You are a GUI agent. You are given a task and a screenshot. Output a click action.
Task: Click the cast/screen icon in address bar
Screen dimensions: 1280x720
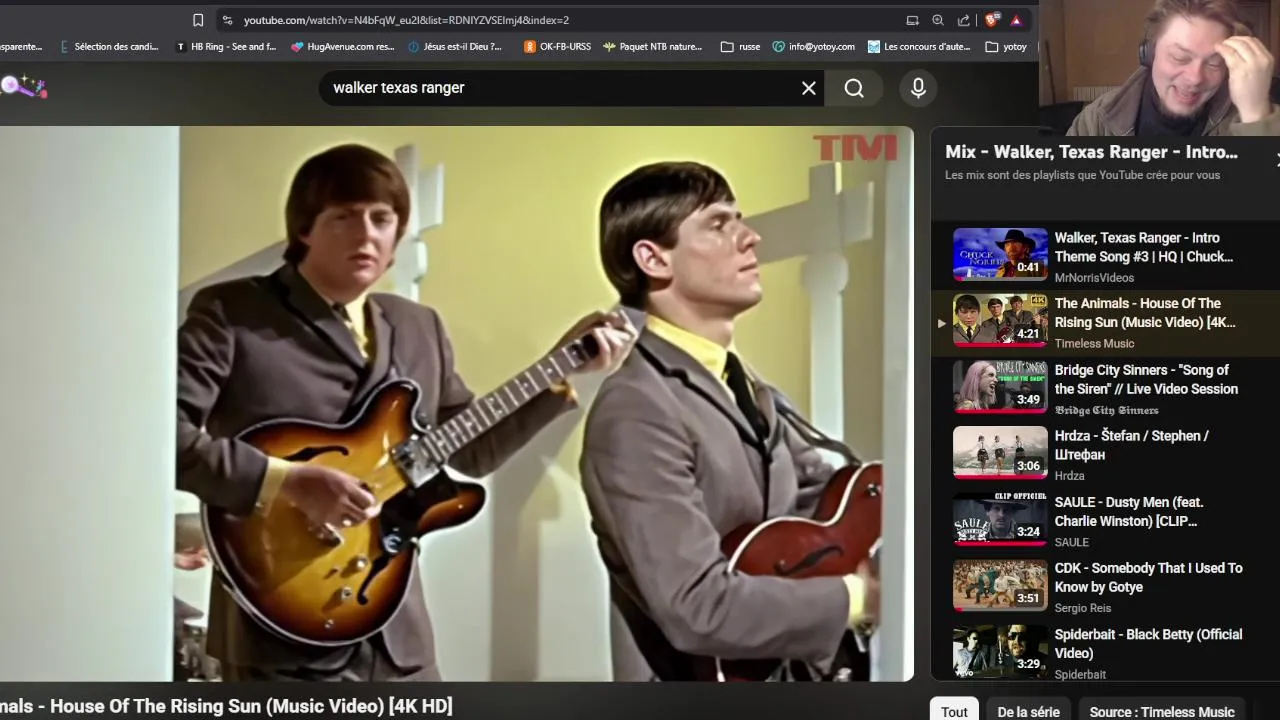click(x=912, y=20)
